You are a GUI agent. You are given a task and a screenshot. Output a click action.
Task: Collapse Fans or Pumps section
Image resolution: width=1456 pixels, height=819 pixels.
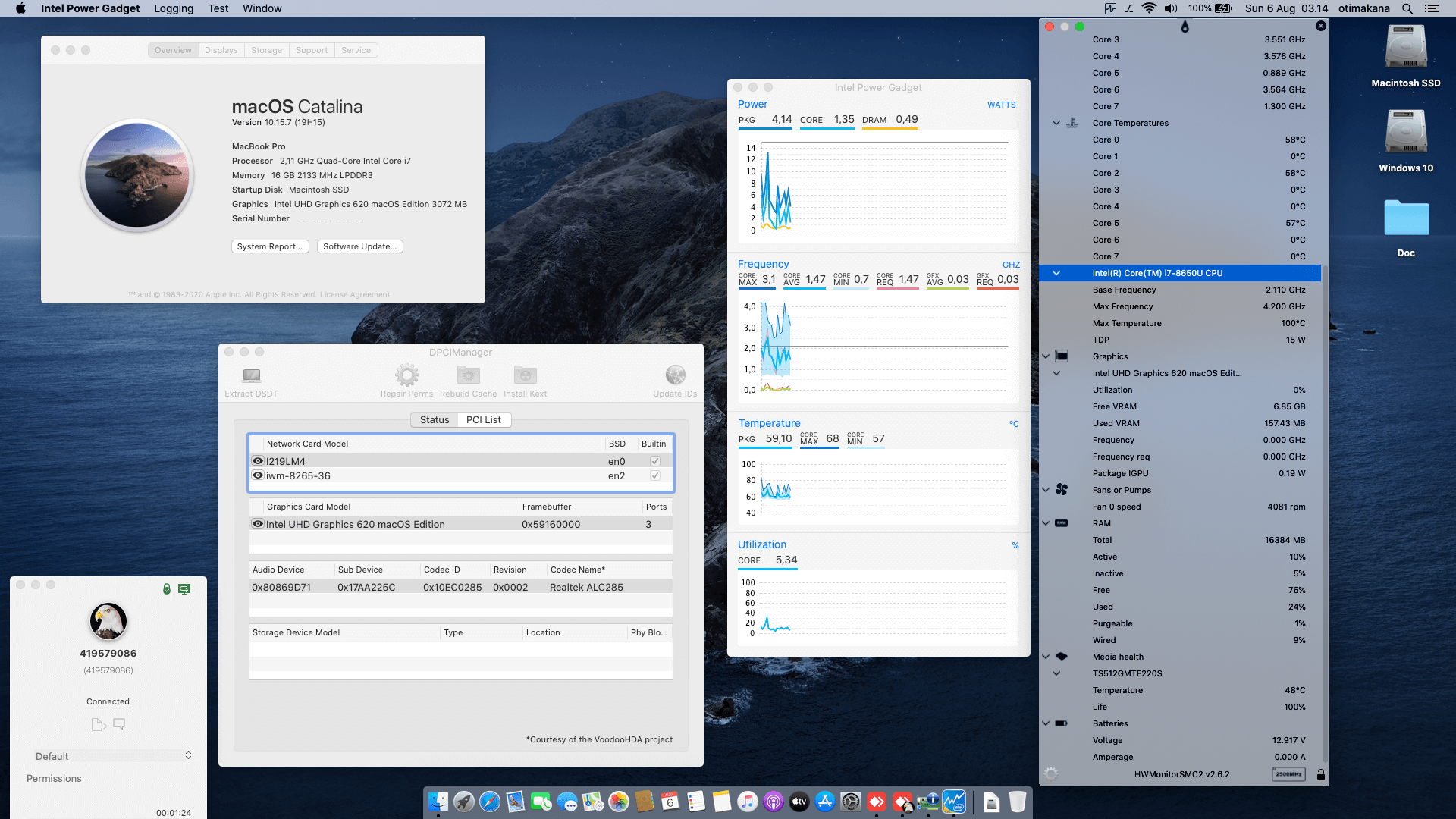pyautogui.click(x=1046, y=490)
